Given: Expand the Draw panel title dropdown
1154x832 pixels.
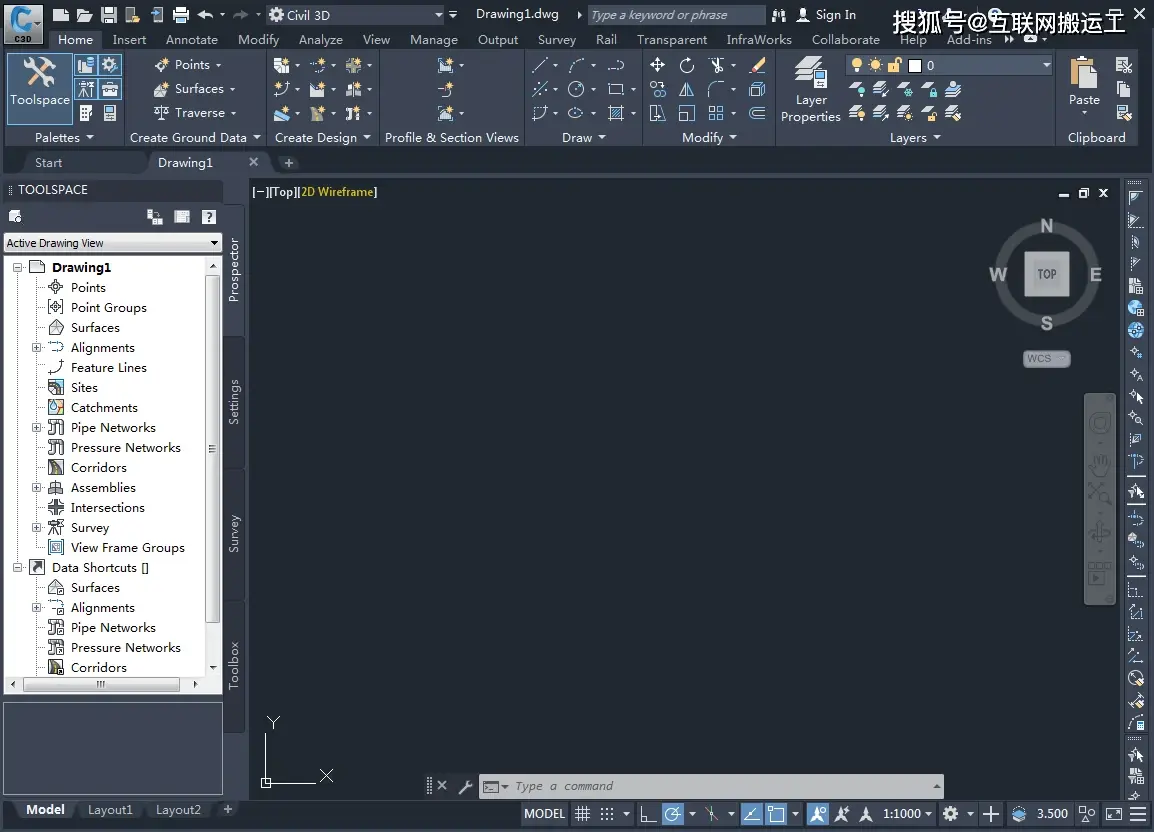Looking at the screenshot, I should coord(584,138).
